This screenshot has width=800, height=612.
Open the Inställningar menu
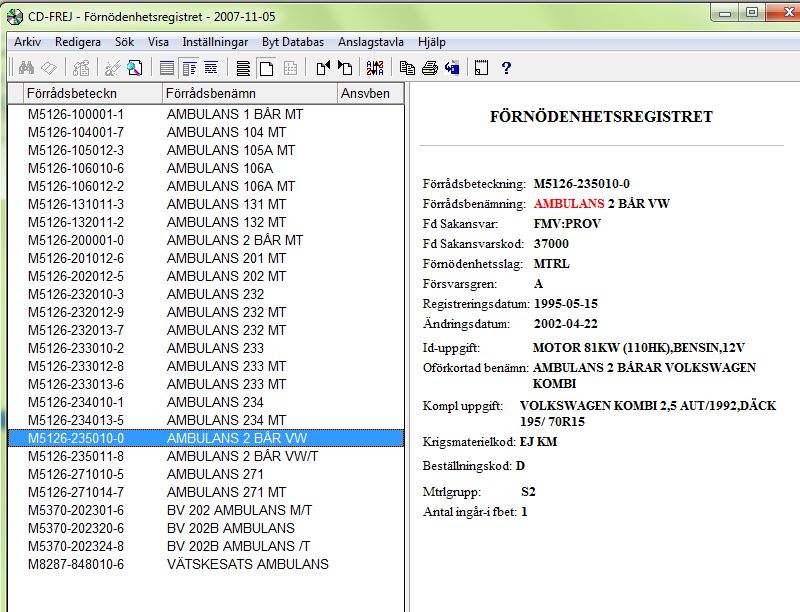coord(216,42)
